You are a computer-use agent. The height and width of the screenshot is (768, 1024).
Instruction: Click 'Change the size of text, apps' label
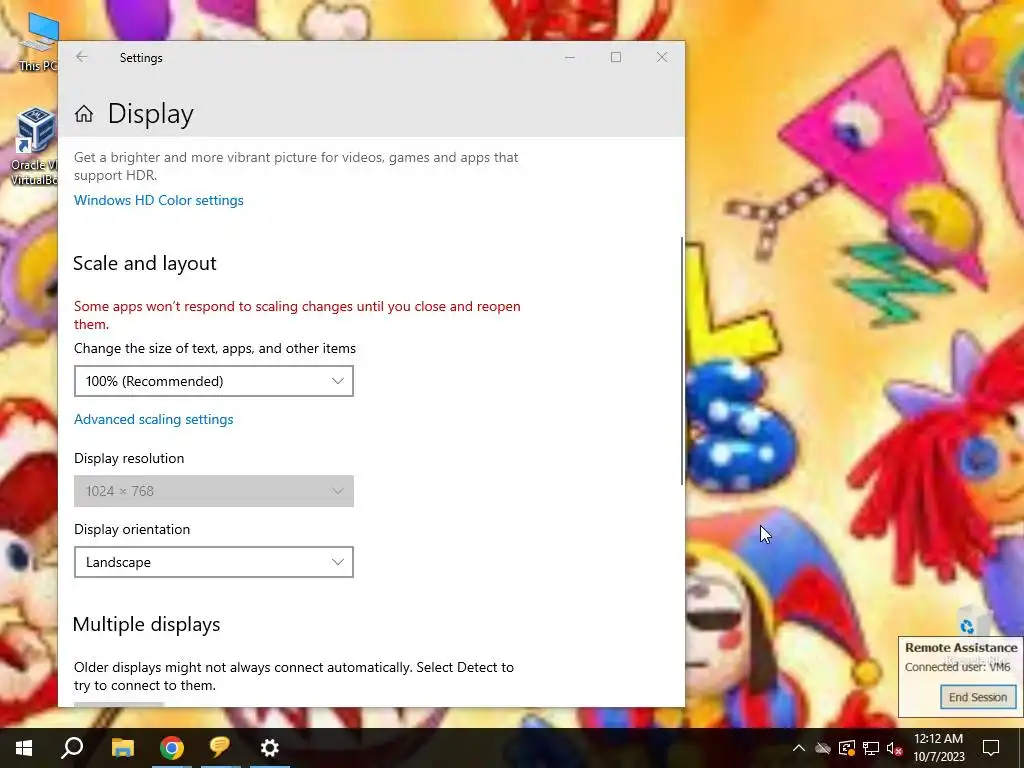click(215, 349)
